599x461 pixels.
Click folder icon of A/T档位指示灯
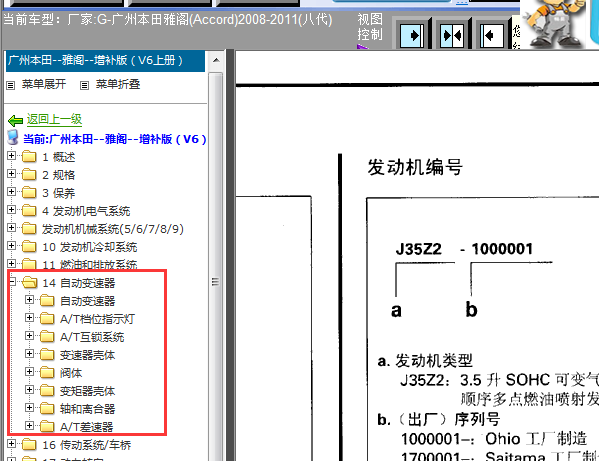click(47, 319)
